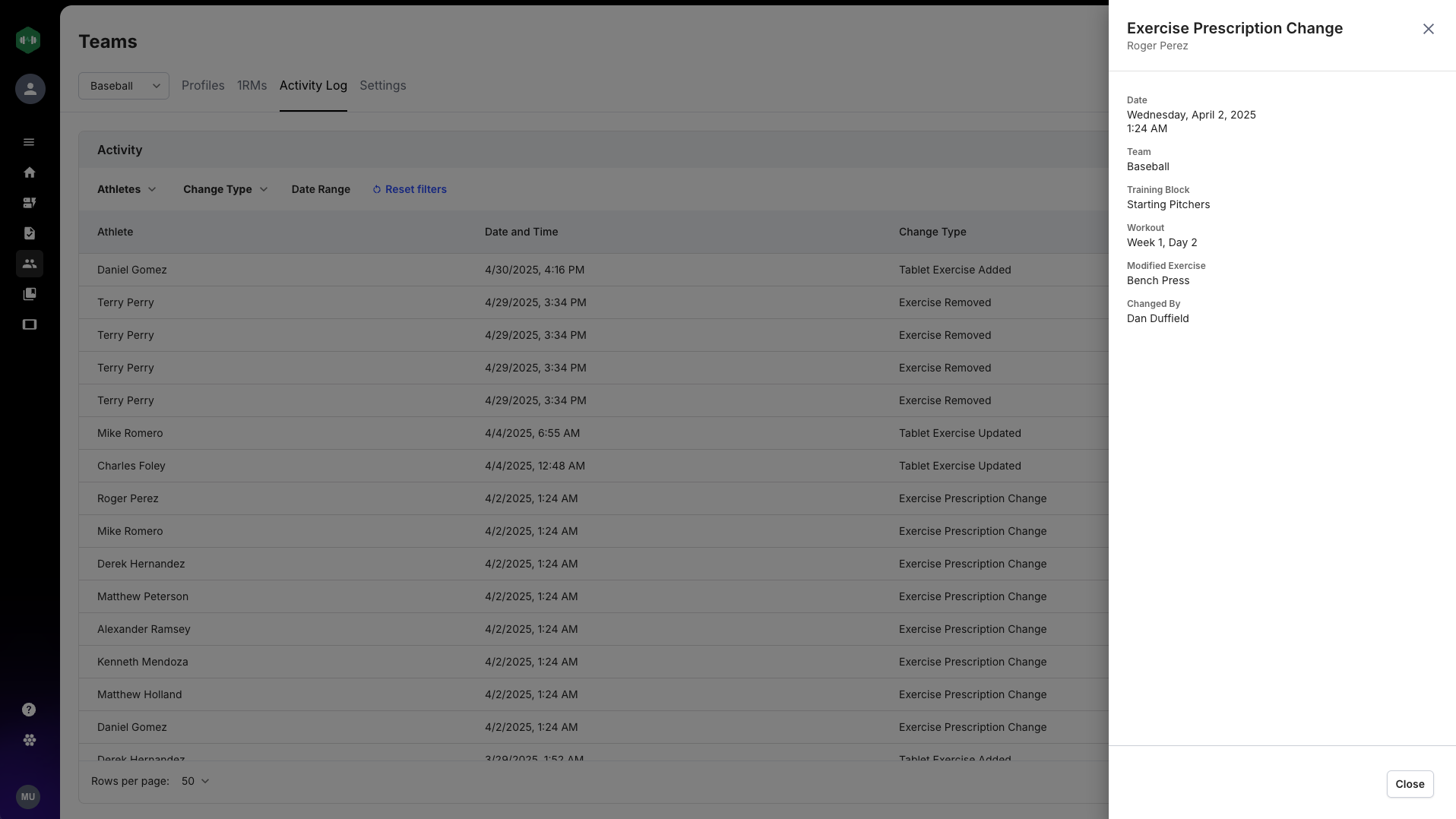1456x819 pixels.
Task: Click Bench Press under Modified Exercise
Action: point(1158,280)
